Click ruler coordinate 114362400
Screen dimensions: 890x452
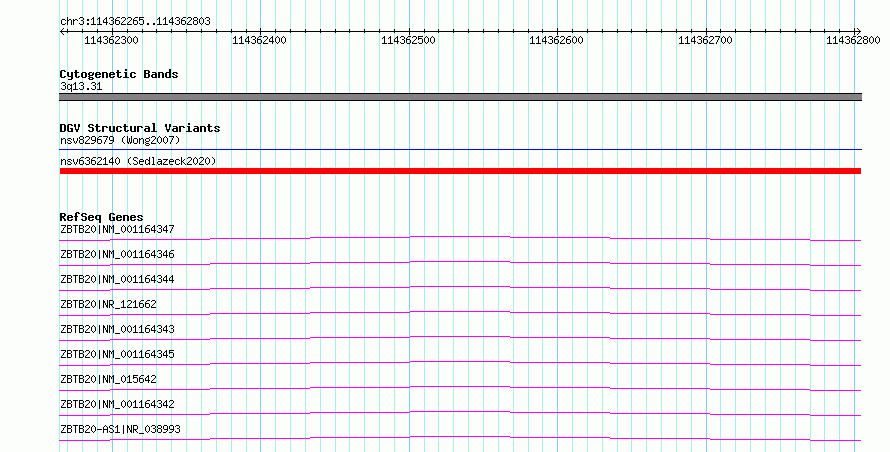pos(259,40)
